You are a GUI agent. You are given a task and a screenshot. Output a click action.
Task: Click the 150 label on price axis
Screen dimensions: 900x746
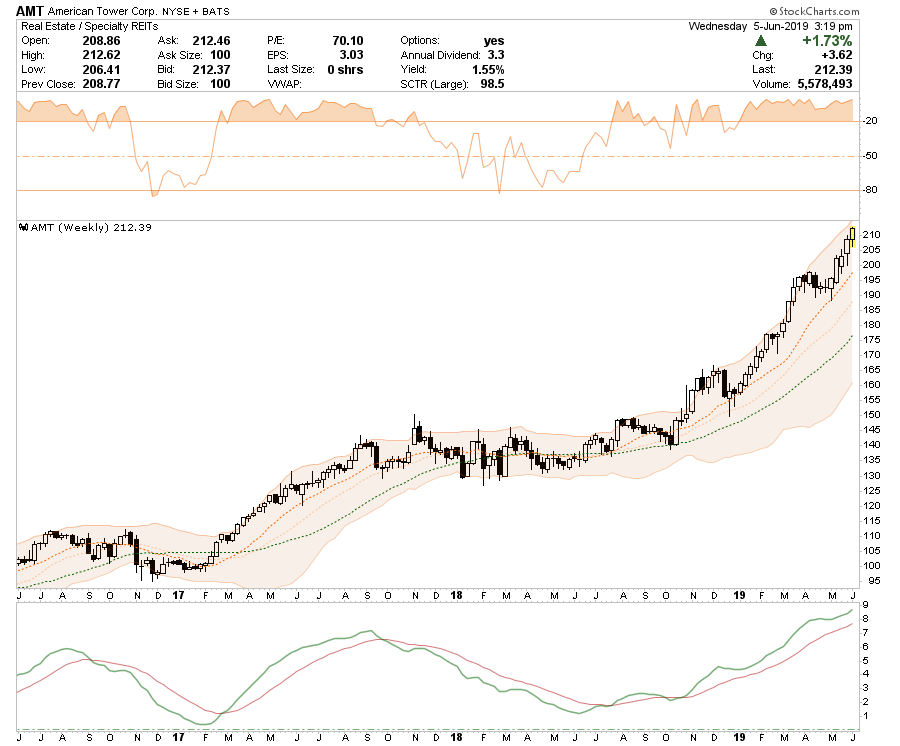(871, 414)
